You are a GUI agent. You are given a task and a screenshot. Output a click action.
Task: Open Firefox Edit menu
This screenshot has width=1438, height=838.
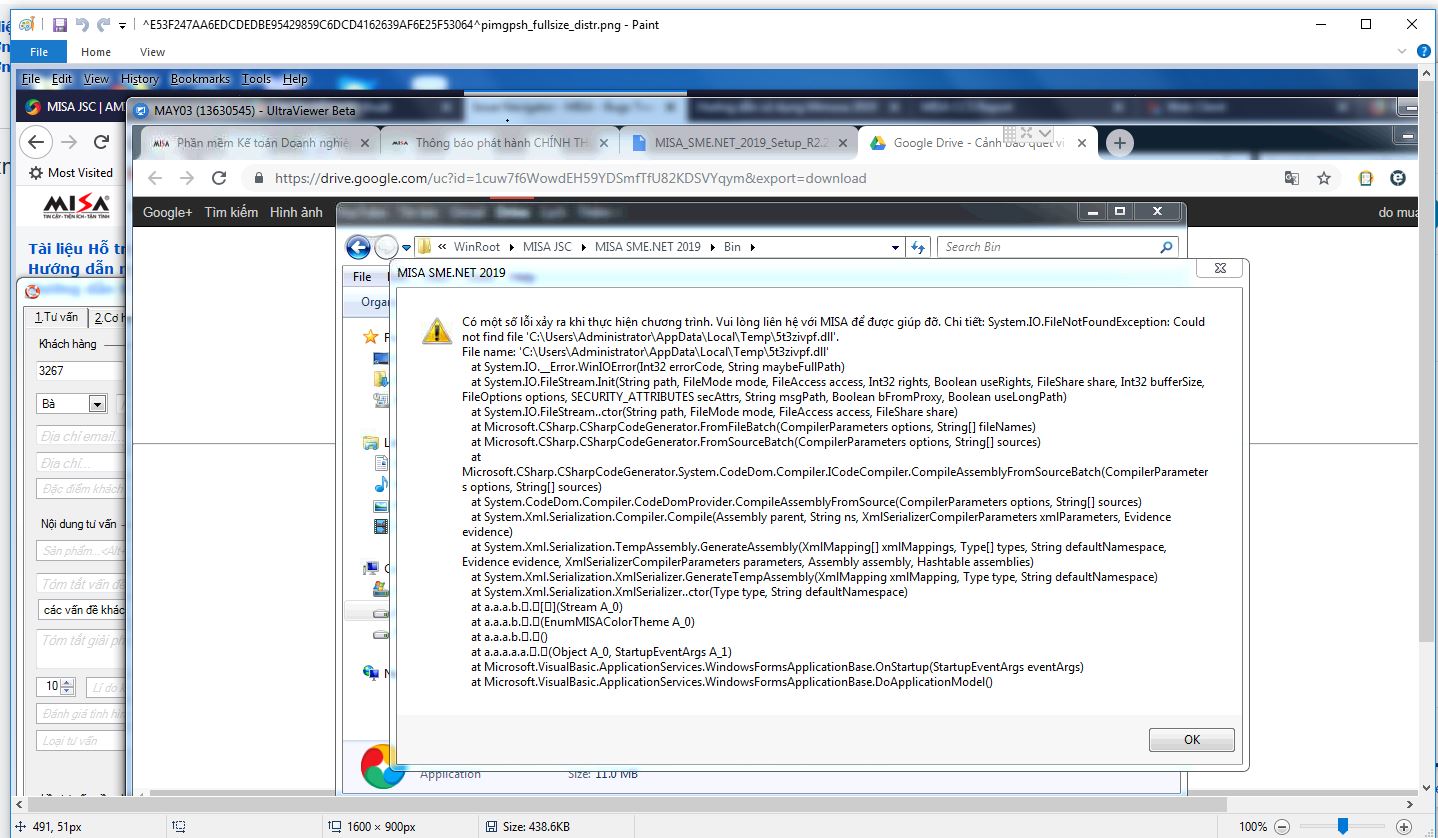(x=62, y=79)
